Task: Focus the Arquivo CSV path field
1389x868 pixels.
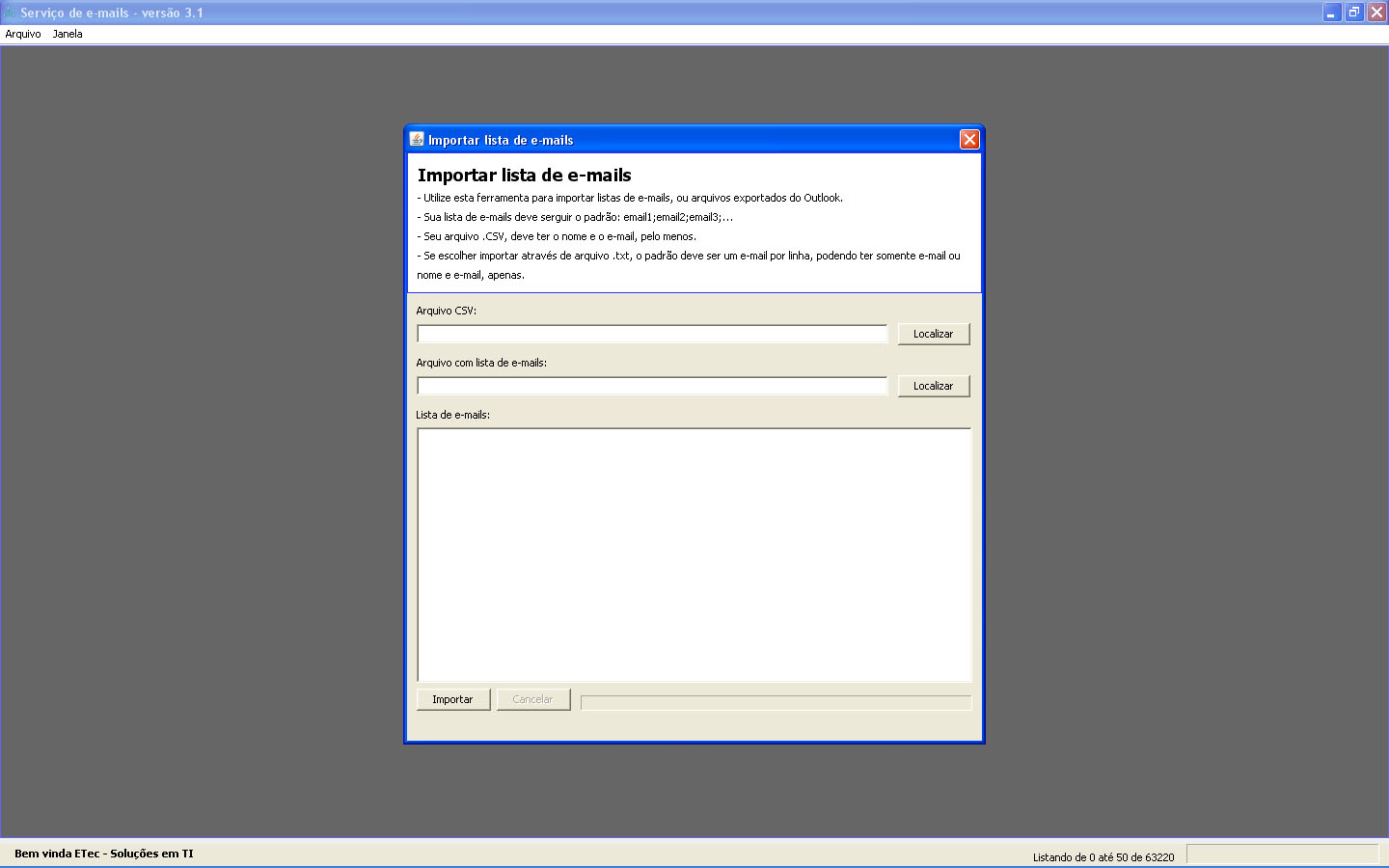Action: [652, 334]
